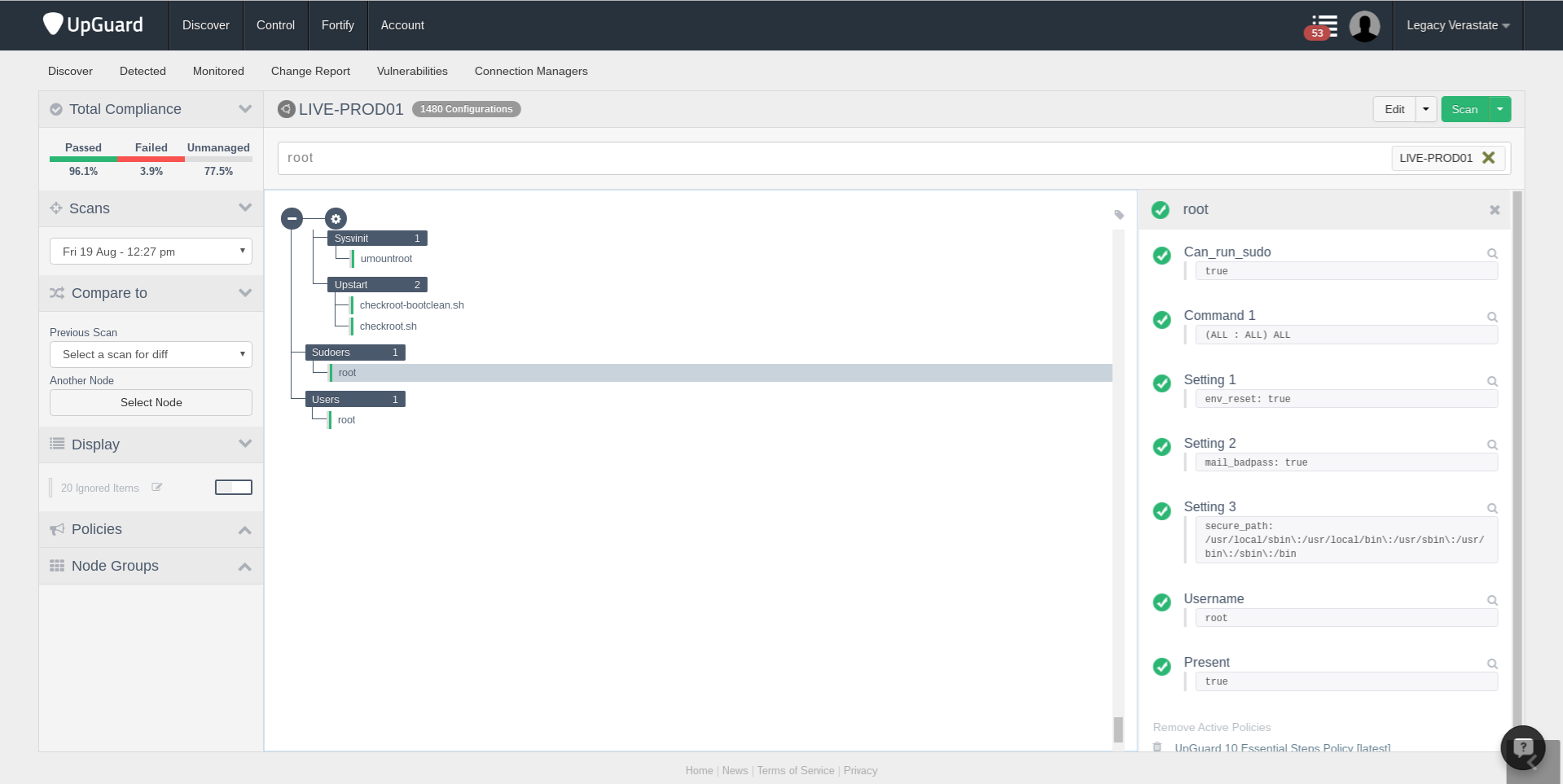Click the details panel scrollbar
Image resolution: width=1563 pixels, height=784 pixels.
[1517, 464]
